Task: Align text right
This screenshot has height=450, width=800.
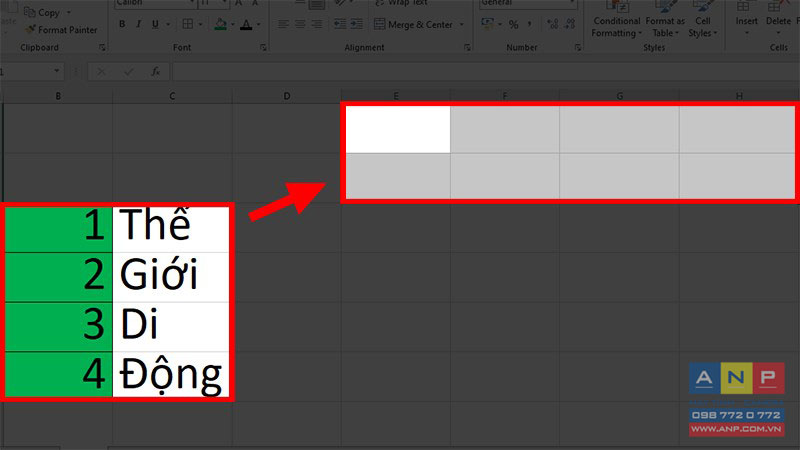Action: [x=317, y=24]
